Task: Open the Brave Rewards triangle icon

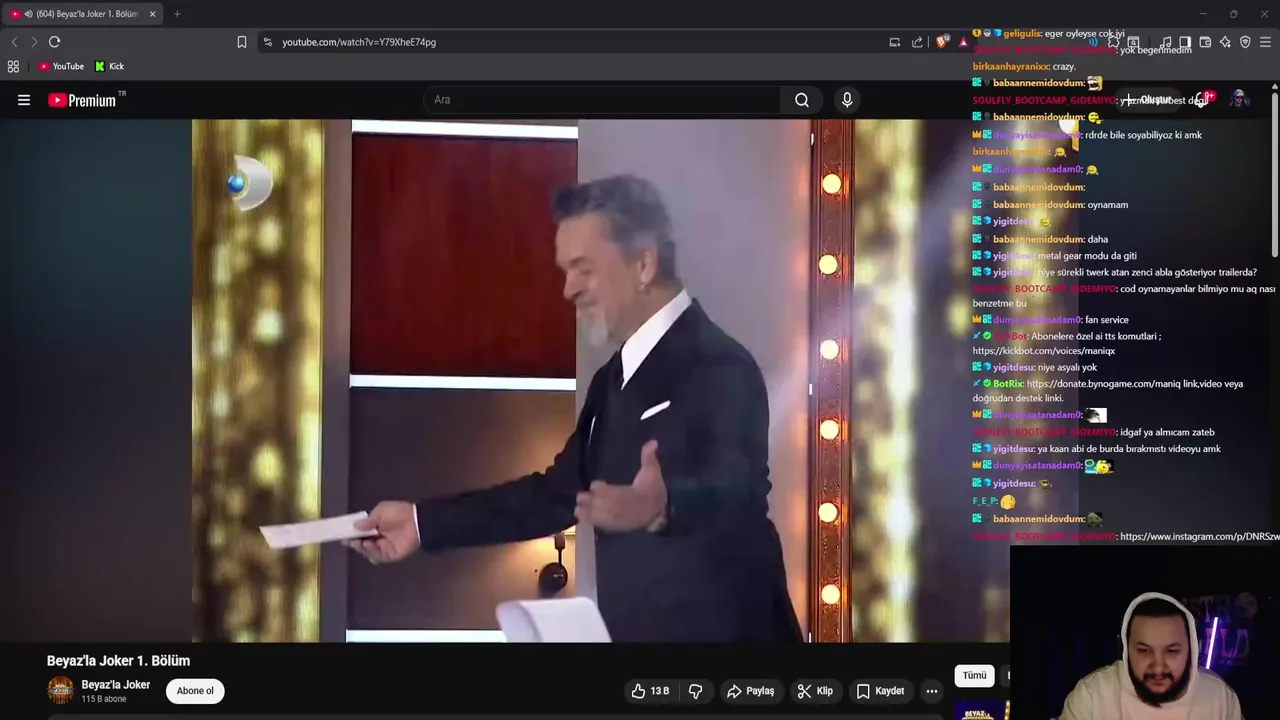Action: (962, 42)
